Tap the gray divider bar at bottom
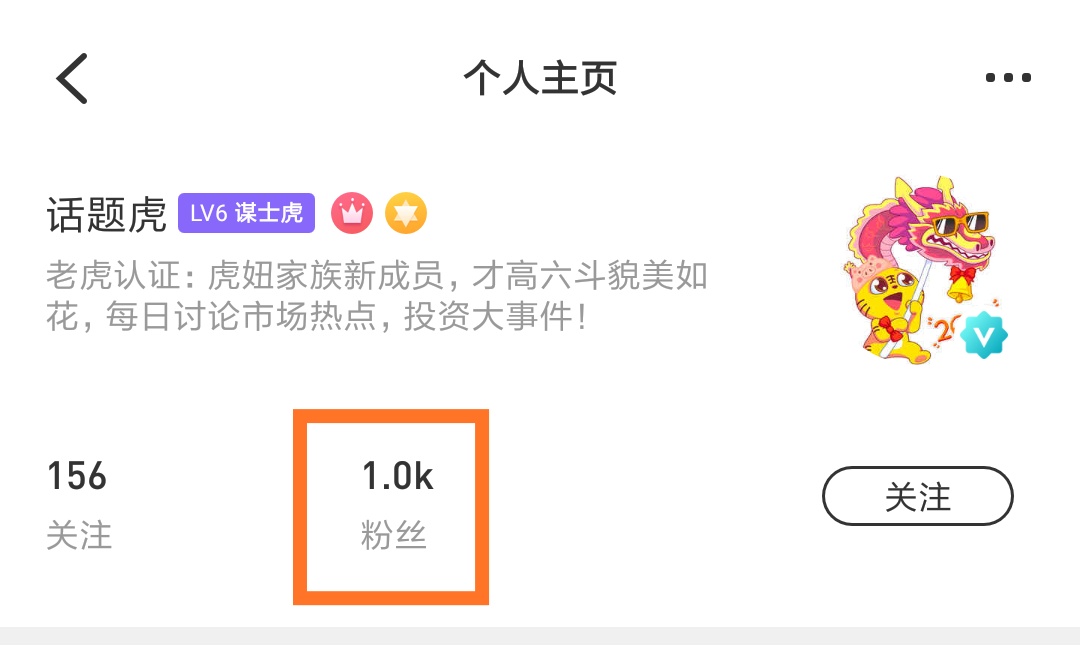 coord(540,636)
